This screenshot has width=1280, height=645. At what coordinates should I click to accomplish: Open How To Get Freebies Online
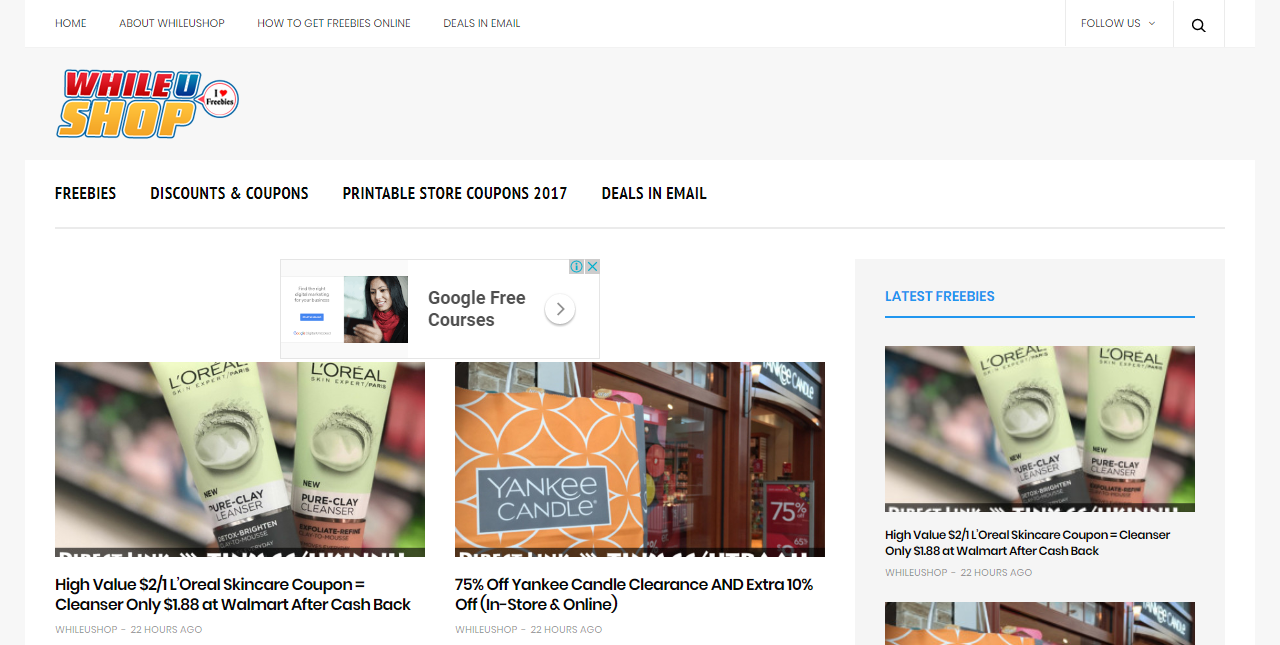[x=333, y=23]
